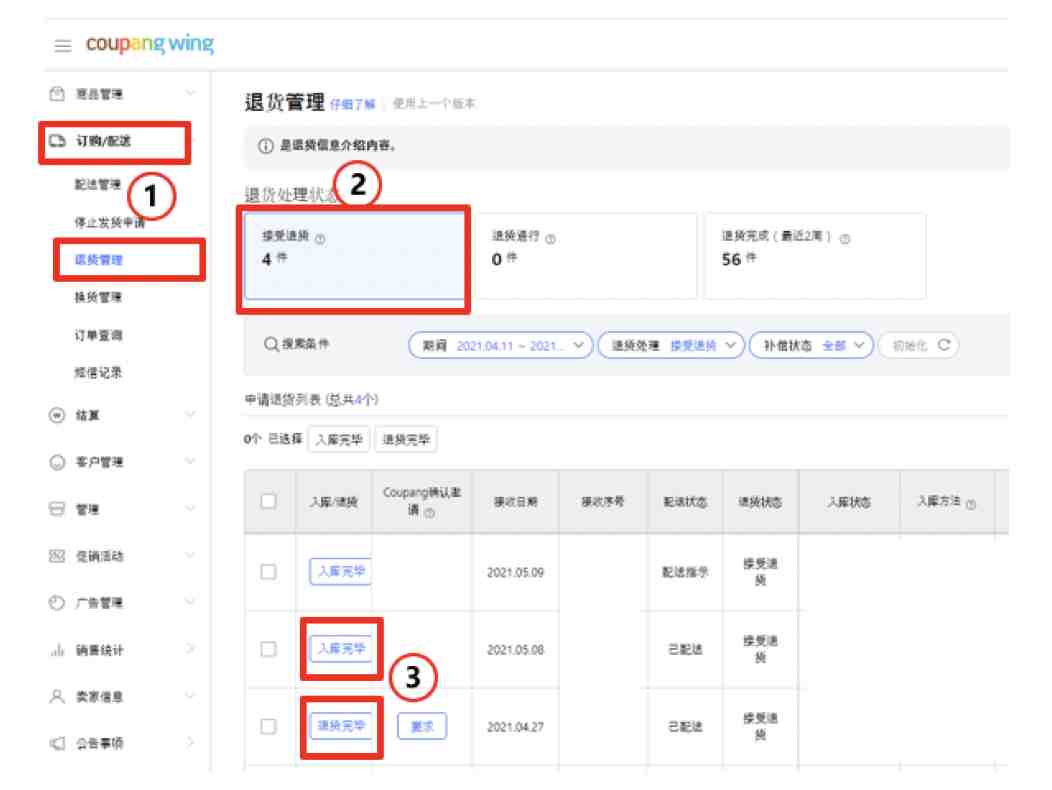Click 入库完毕 button in 2021.05.08 row
The width and height of the screenshot is (1052, 790).
341,648
